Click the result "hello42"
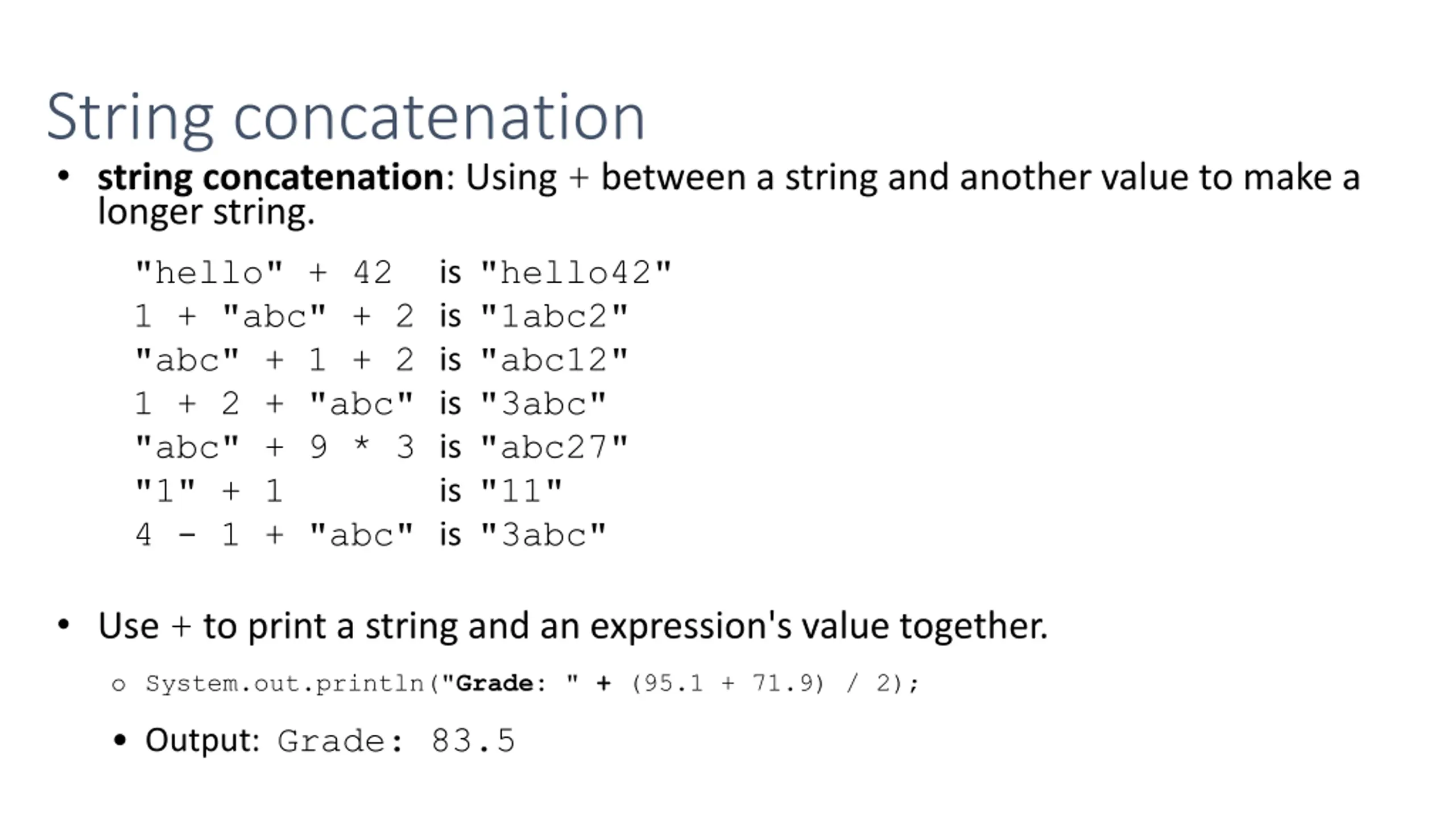This screenshot has height=819, width=1456. pyautogui.click(x=576, y=272)
